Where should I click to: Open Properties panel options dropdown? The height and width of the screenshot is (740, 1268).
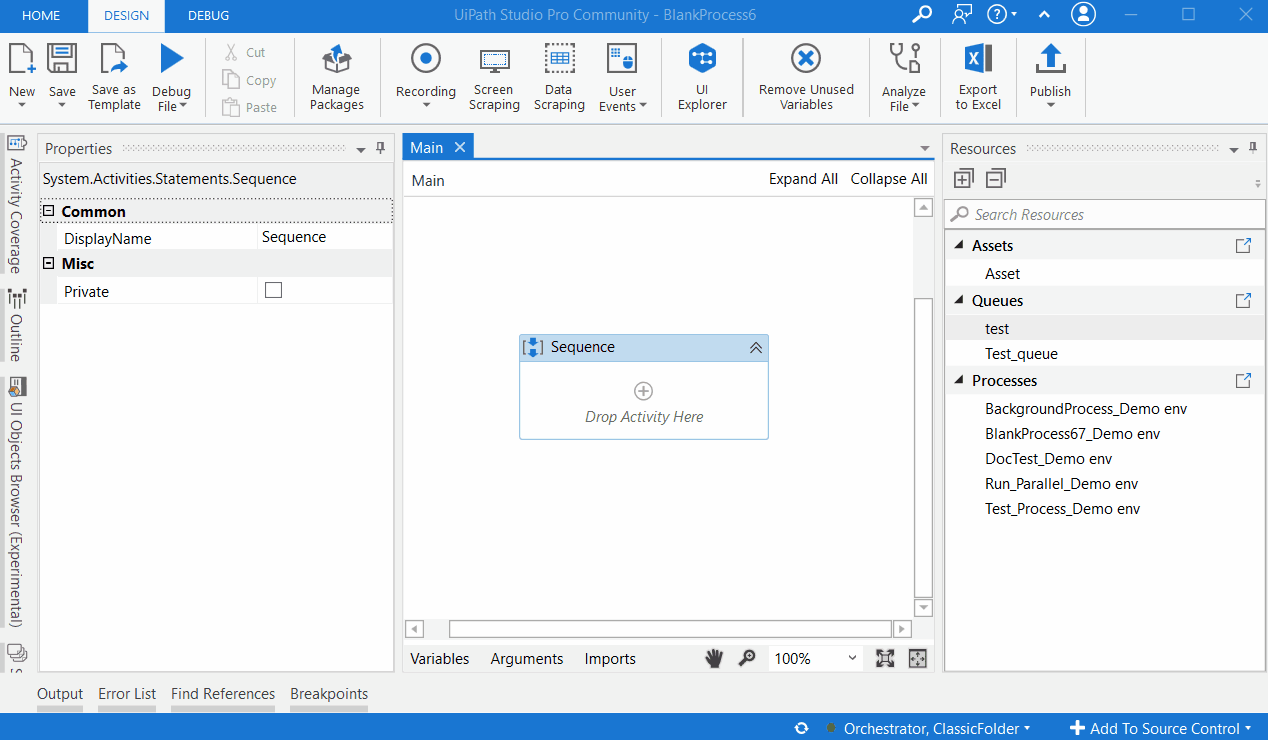point(361,150)
